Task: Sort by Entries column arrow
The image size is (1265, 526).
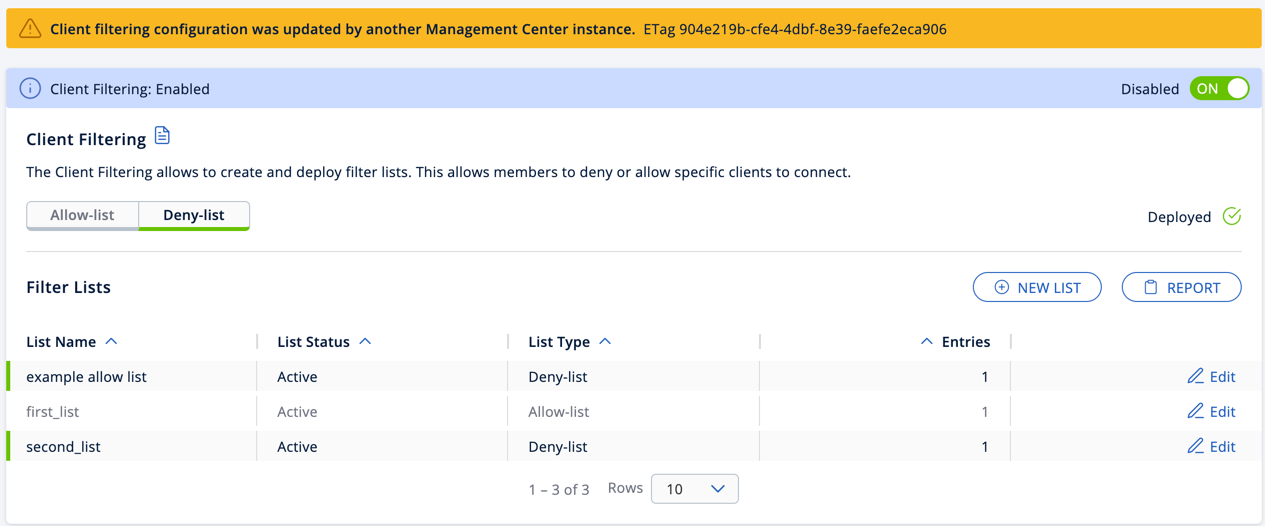Action: tap(927, 342)
